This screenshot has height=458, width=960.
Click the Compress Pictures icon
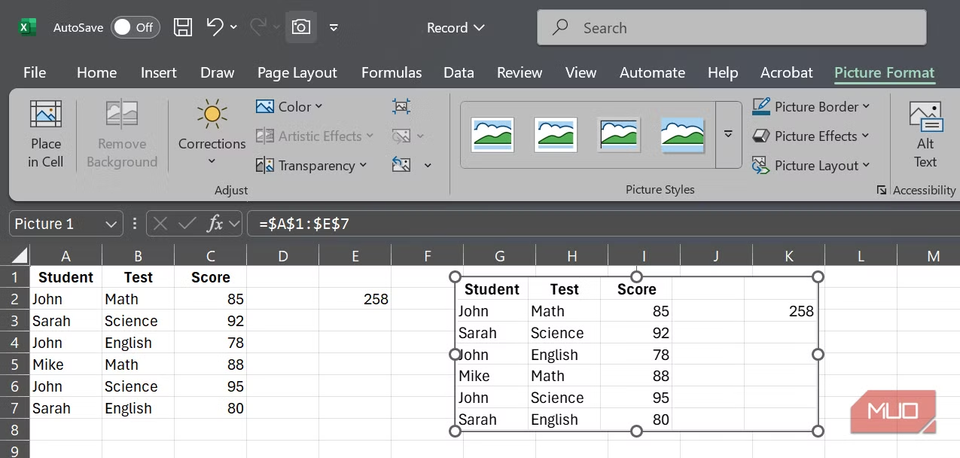click(401, 106)
